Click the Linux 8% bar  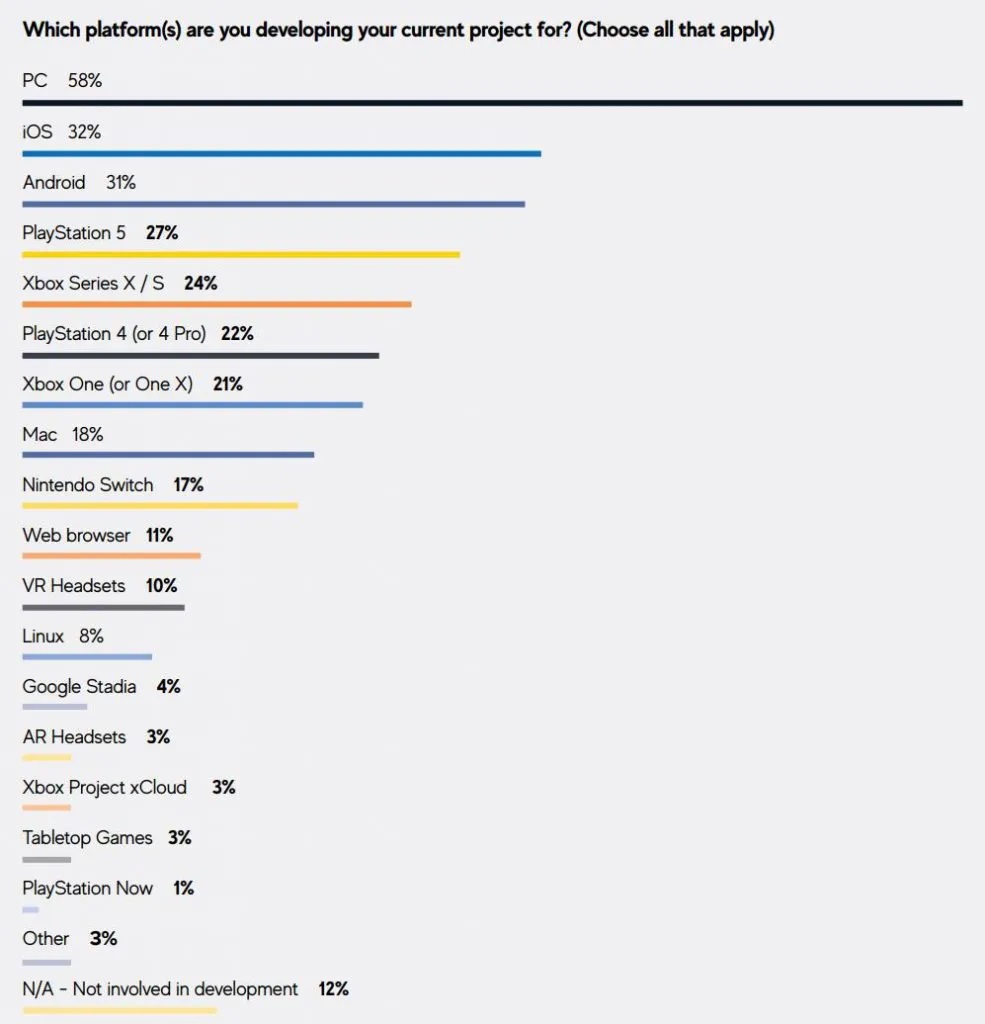[87, 657]
